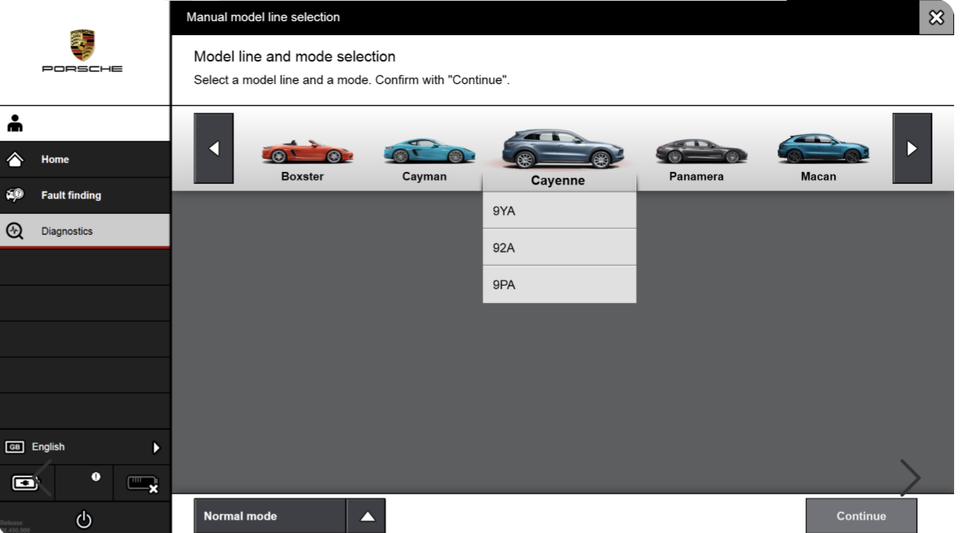Click the VCI disconnected icon
This screenshot has width=960, height=533.
pos(142,484)
